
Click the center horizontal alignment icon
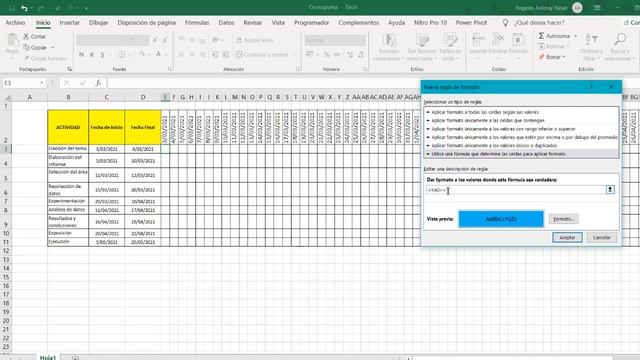tap(192, 55)
